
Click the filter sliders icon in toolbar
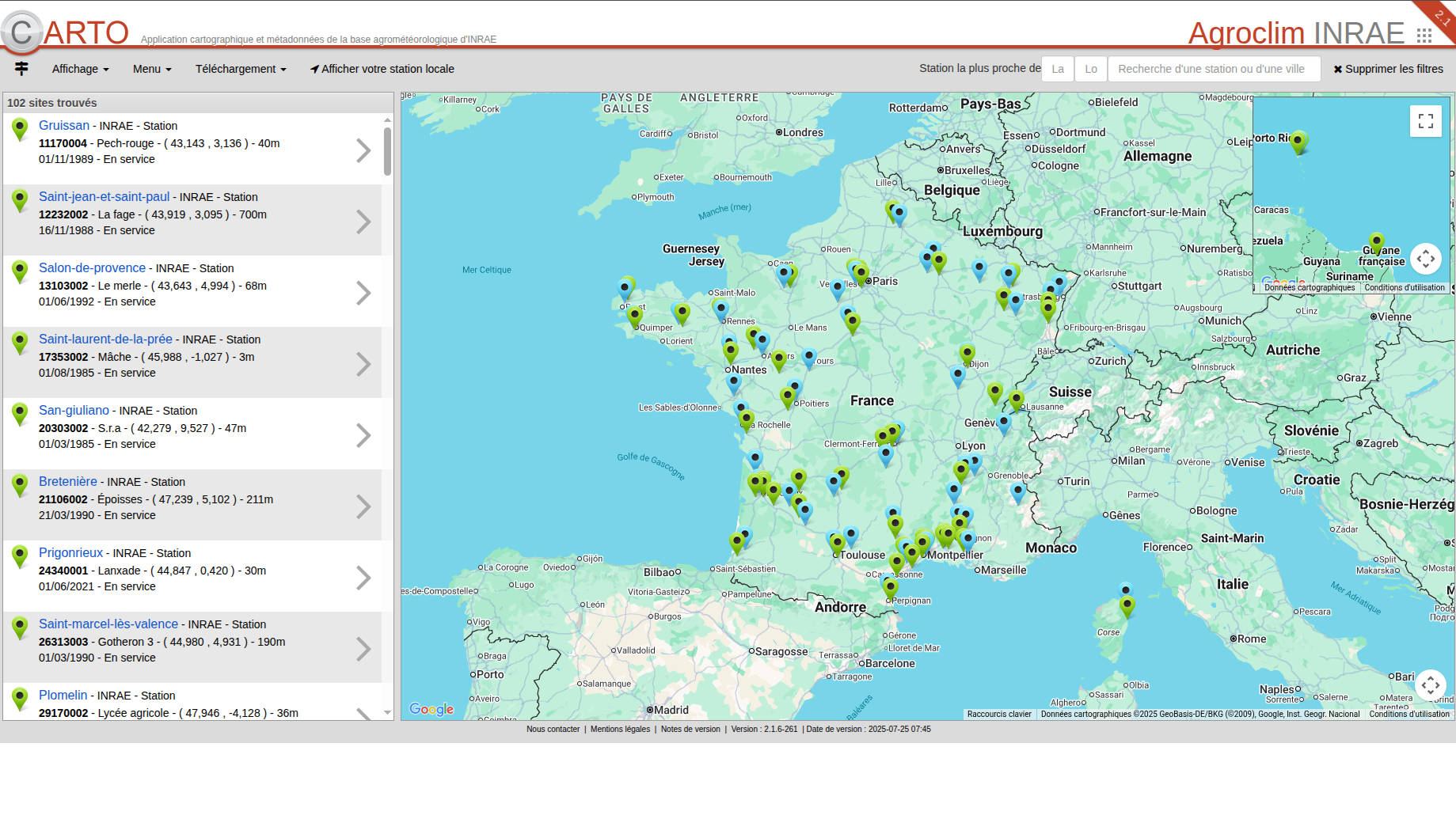point(21,69)
